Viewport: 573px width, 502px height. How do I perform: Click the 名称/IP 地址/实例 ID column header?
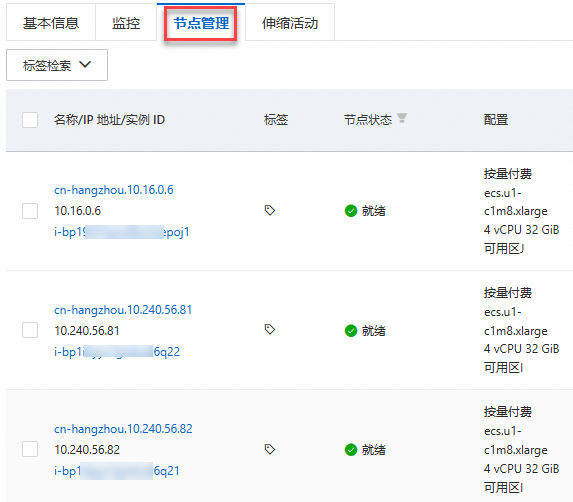tap(109, 120)
